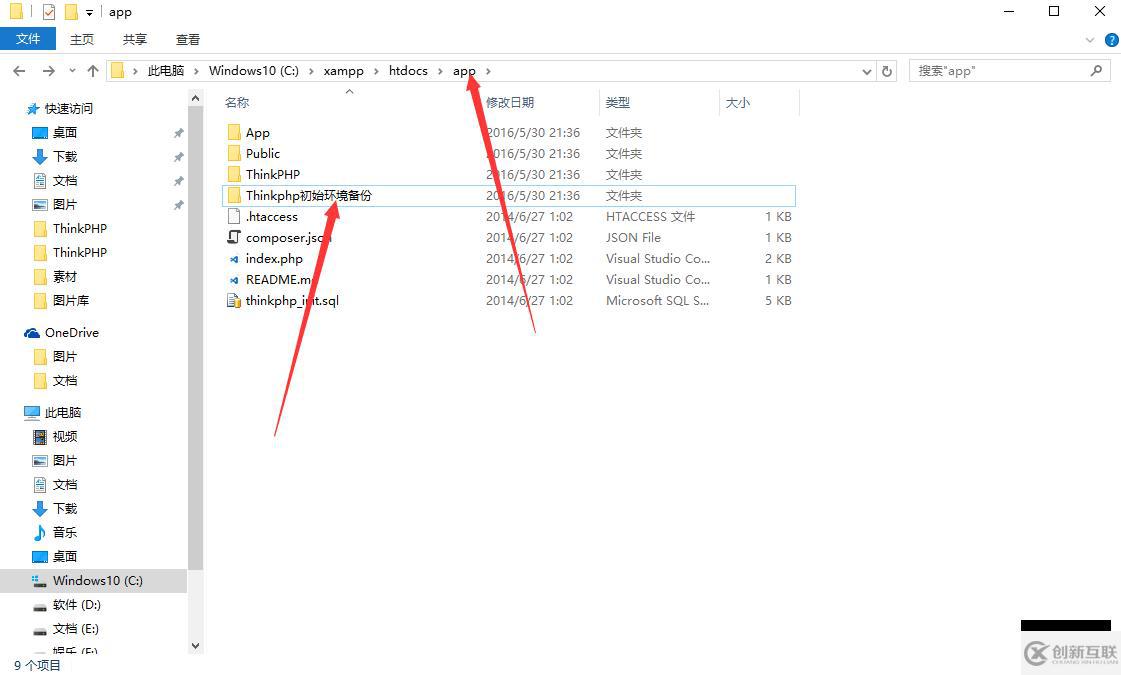Go forward with the right arrow button

coord(48,71)
